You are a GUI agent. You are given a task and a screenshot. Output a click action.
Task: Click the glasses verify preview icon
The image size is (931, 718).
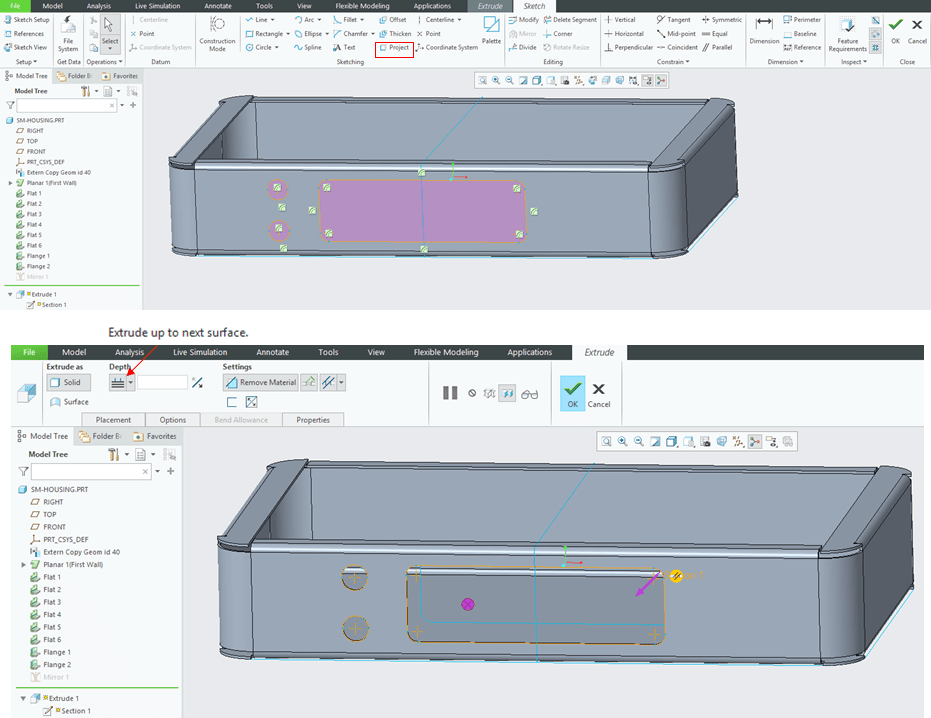coord(529,393)
